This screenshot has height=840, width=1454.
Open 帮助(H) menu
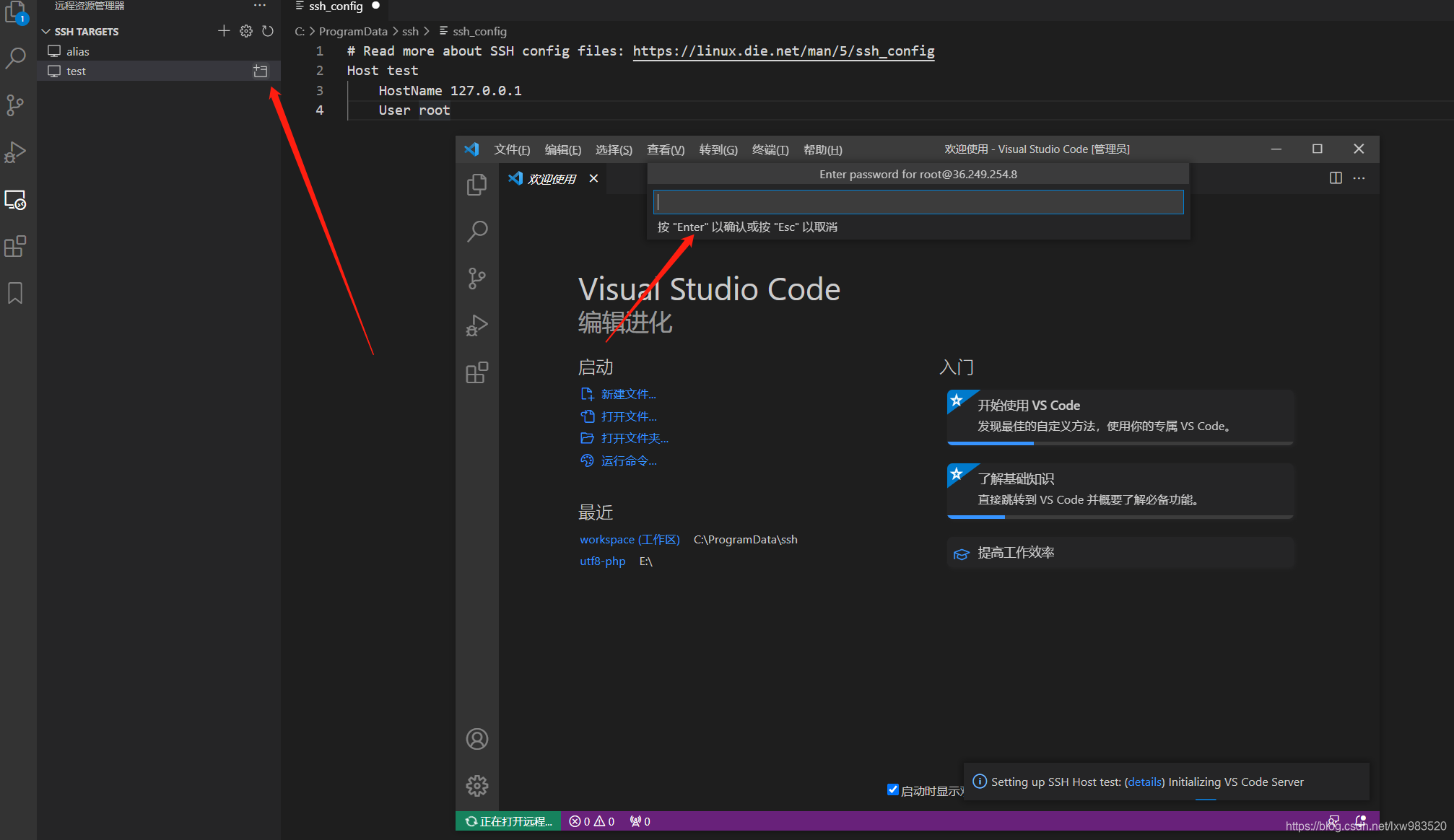[822, 149]
